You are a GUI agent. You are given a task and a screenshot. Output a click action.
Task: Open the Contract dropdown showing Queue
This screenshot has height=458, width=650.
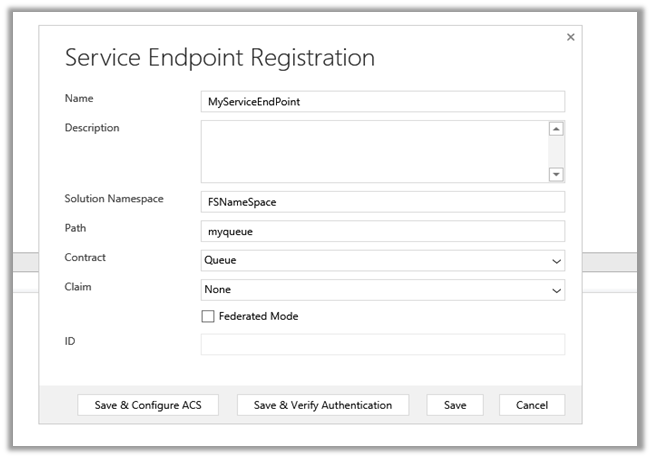point(383,260)
